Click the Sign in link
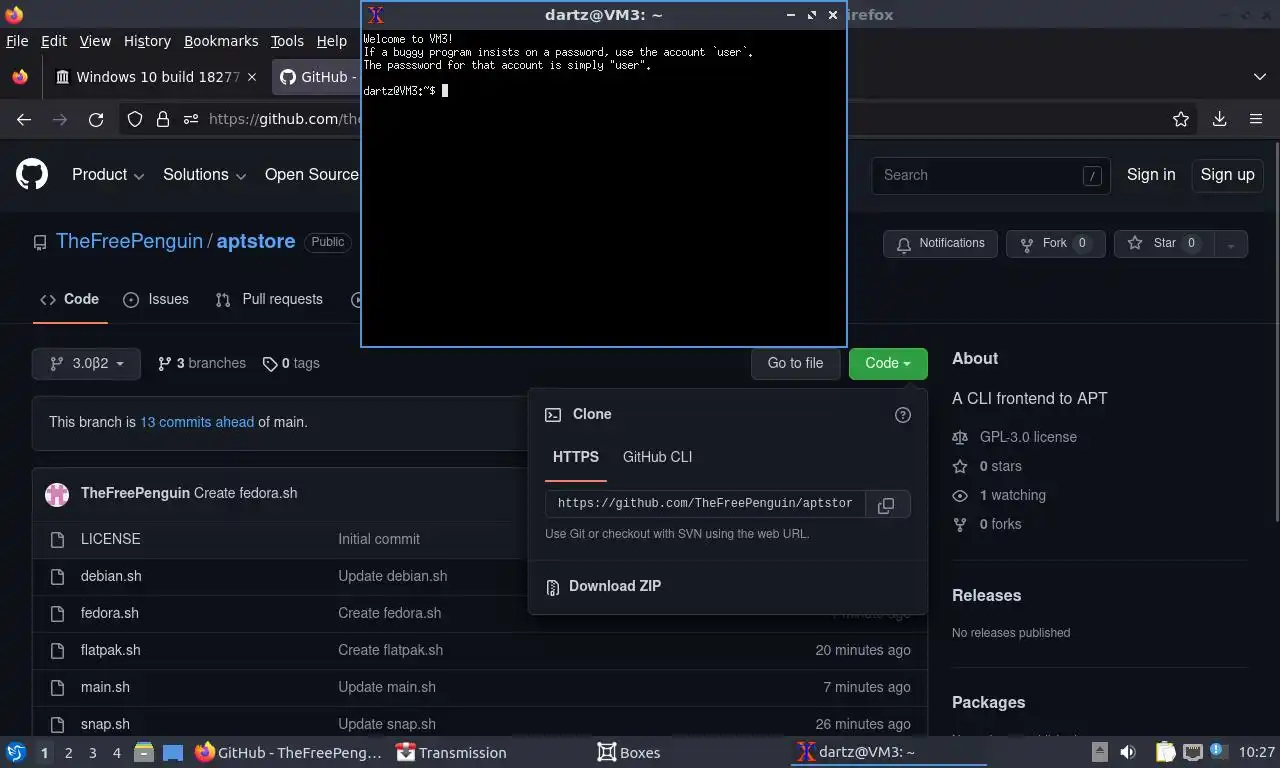 (1151, 175)
